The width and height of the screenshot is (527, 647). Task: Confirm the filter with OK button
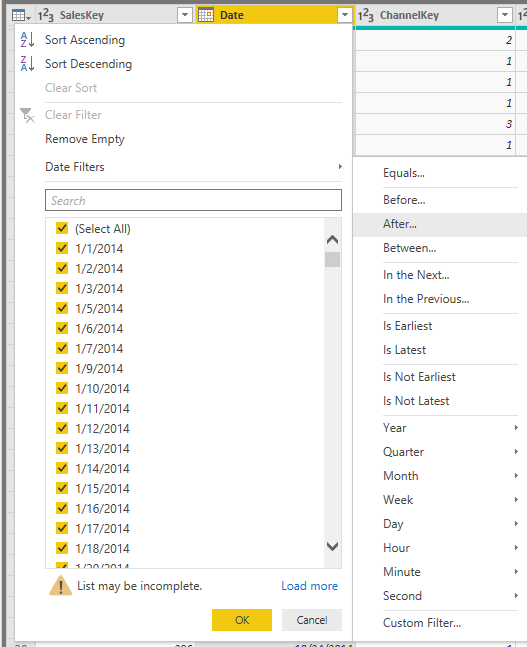coord(242,620)
